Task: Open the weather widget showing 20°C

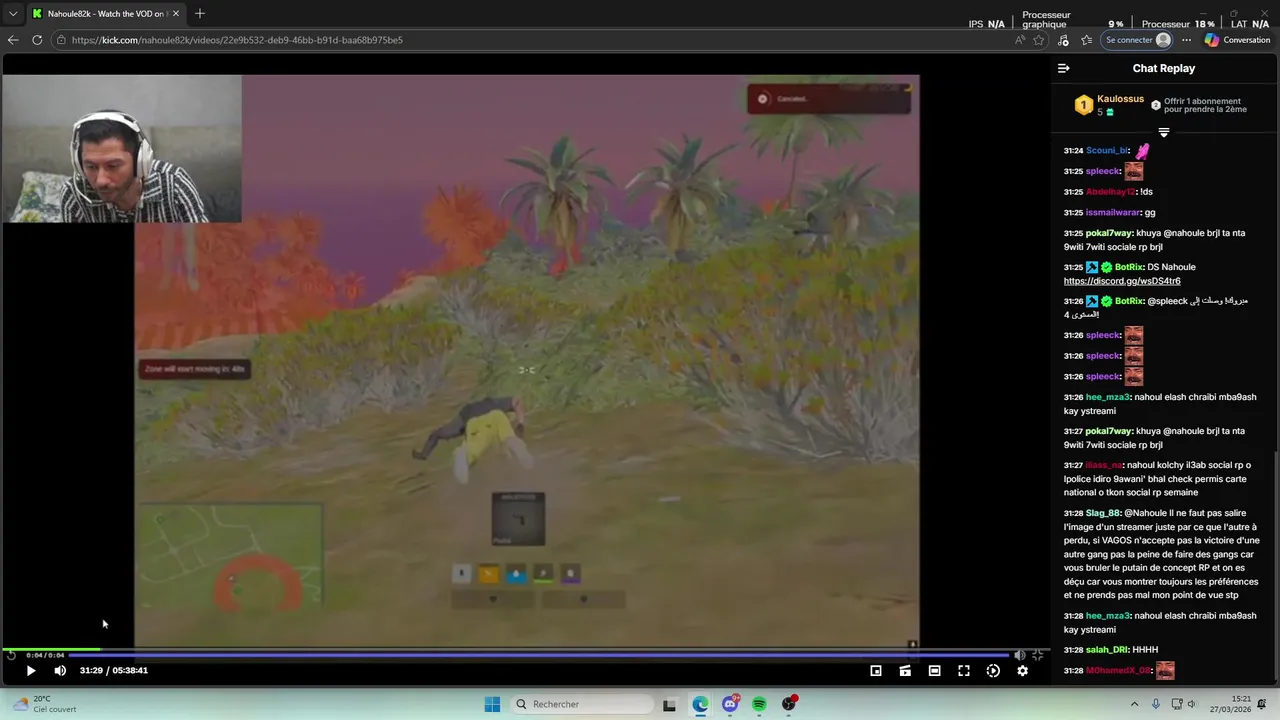Action: (x=43, y=704)
